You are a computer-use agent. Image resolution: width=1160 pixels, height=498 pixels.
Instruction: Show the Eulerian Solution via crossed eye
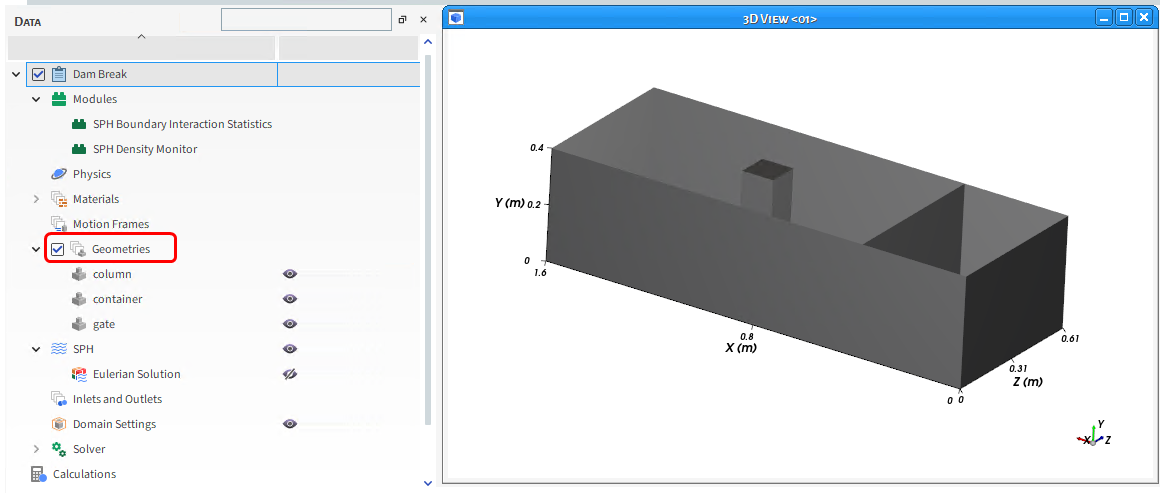click(x=290, y=374)
